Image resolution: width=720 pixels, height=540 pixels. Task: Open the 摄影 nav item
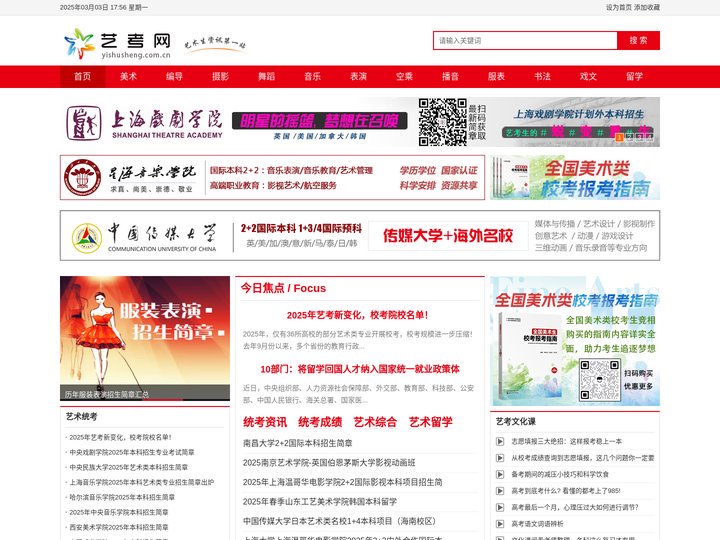220,77
